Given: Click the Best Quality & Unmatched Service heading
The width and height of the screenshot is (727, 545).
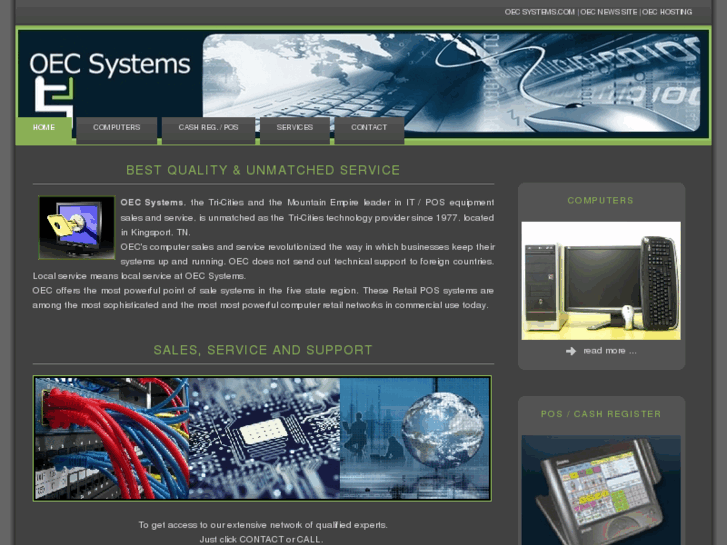Looking at the screenshot, I should tap(263, 170).
